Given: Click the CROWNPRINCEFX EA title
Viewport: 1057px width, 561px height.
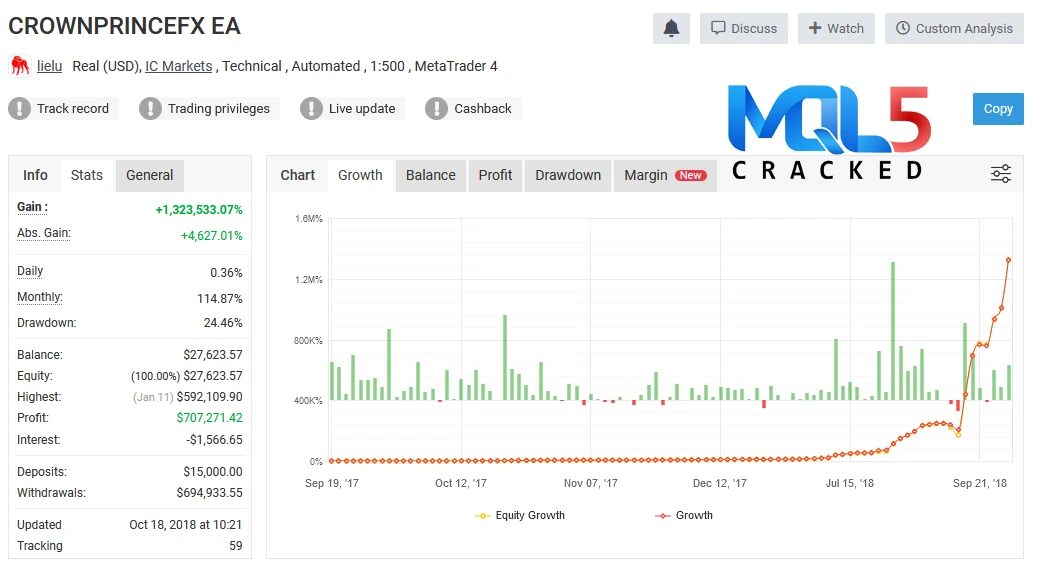Looking at the screenshot, I should pos(124,26).
